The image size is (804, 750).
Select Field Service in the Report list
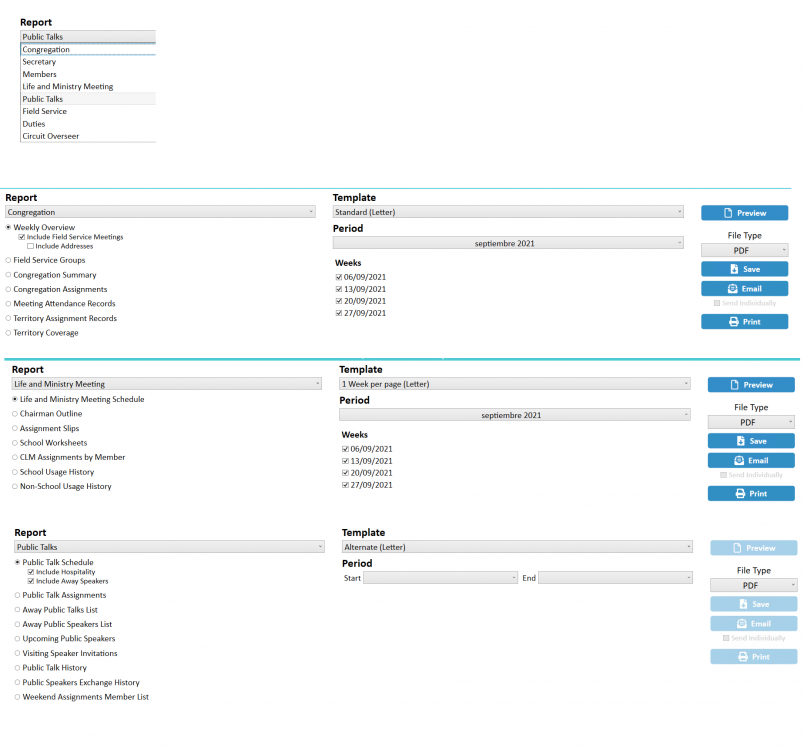44,111
